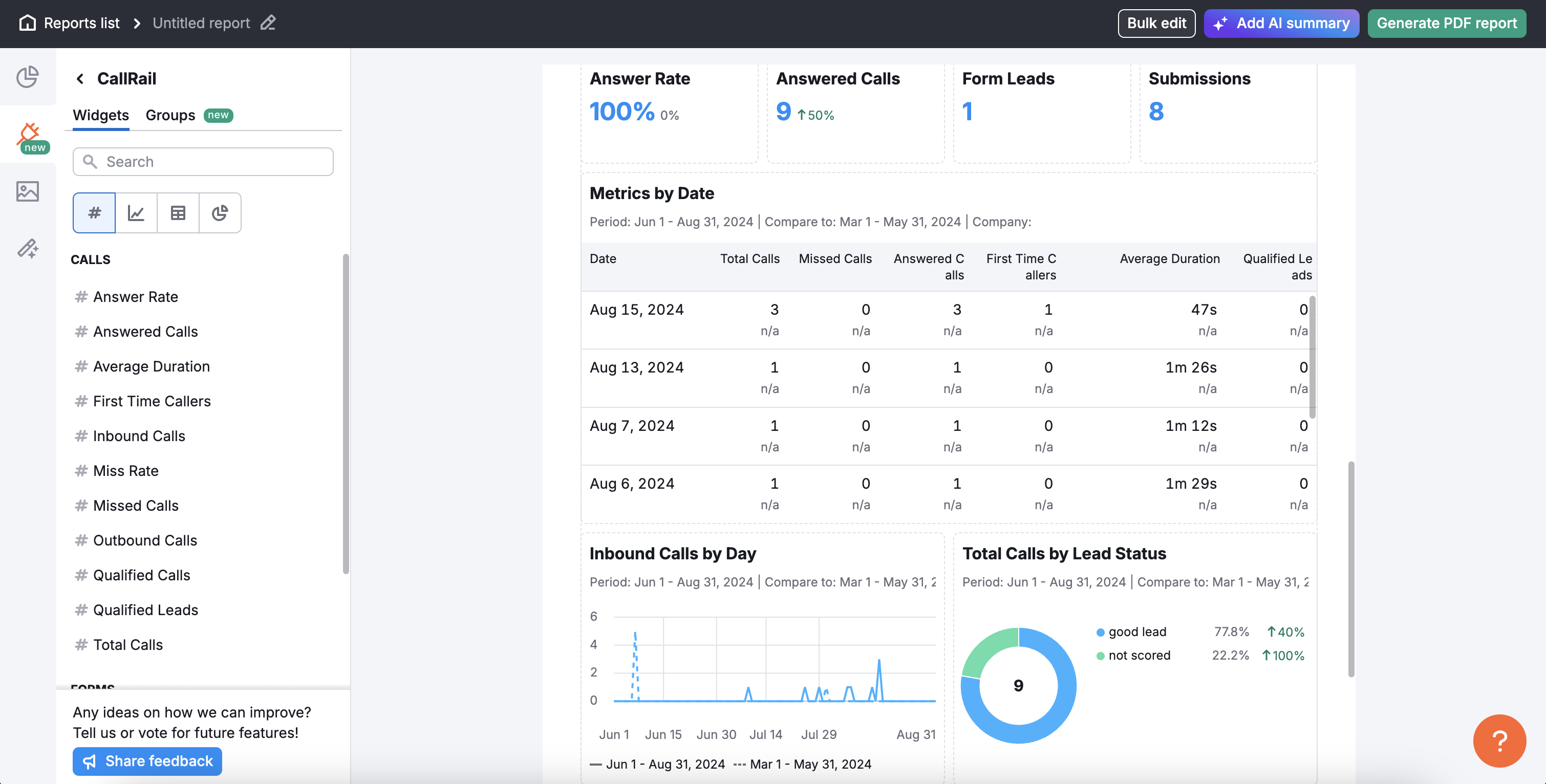
Task: Collapse the CALLS section heading
Action: [x=91, y=259]
